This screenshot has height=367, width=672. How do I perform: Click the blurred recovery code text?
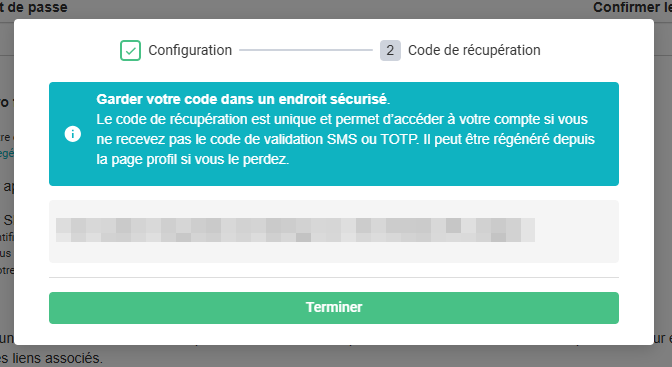click(x=295, y=230)
